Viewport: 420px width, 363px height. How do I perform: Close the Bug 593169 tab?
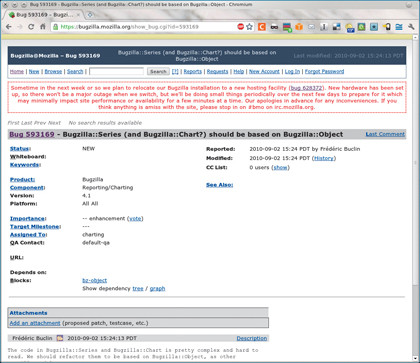(x=79, y=15)
